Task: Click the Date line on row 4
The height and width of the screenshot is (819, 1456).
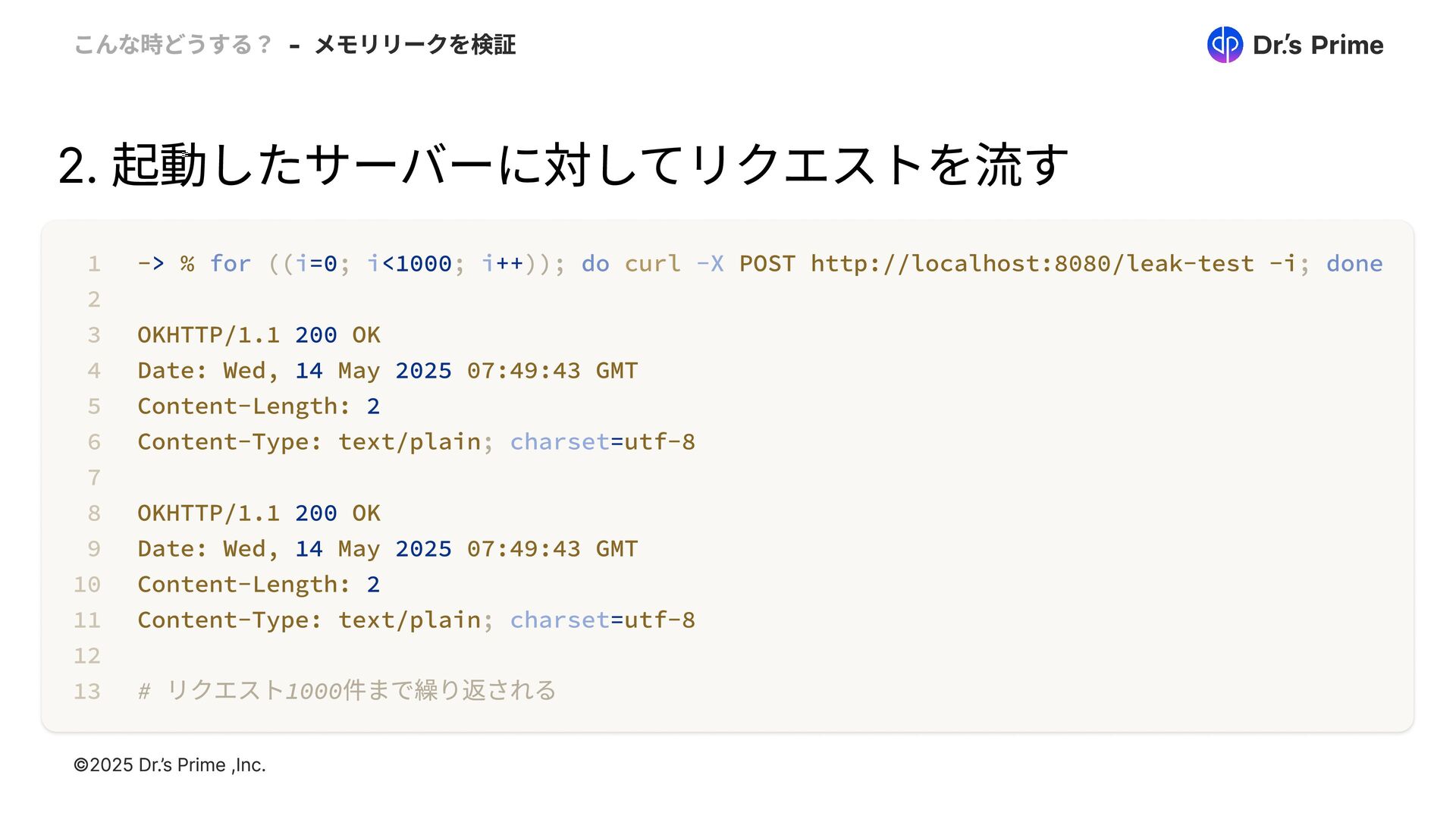Action: (387, 371)
